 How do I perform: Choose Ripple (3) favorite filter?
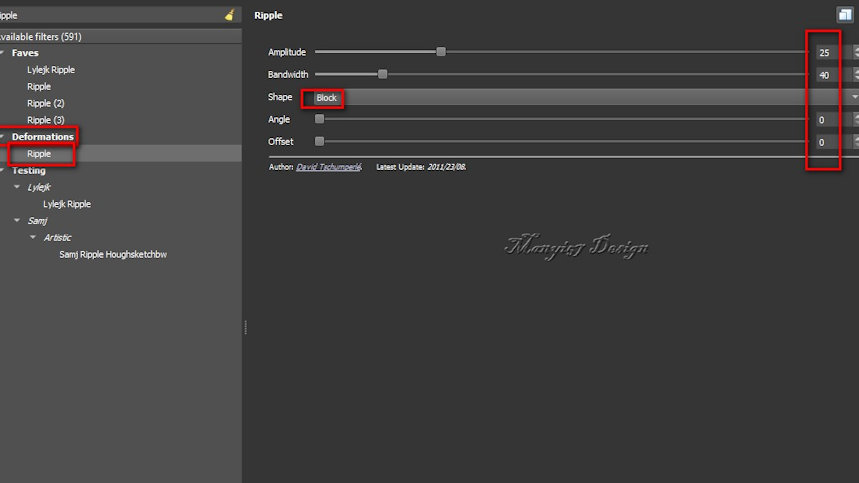pos(45,120)
